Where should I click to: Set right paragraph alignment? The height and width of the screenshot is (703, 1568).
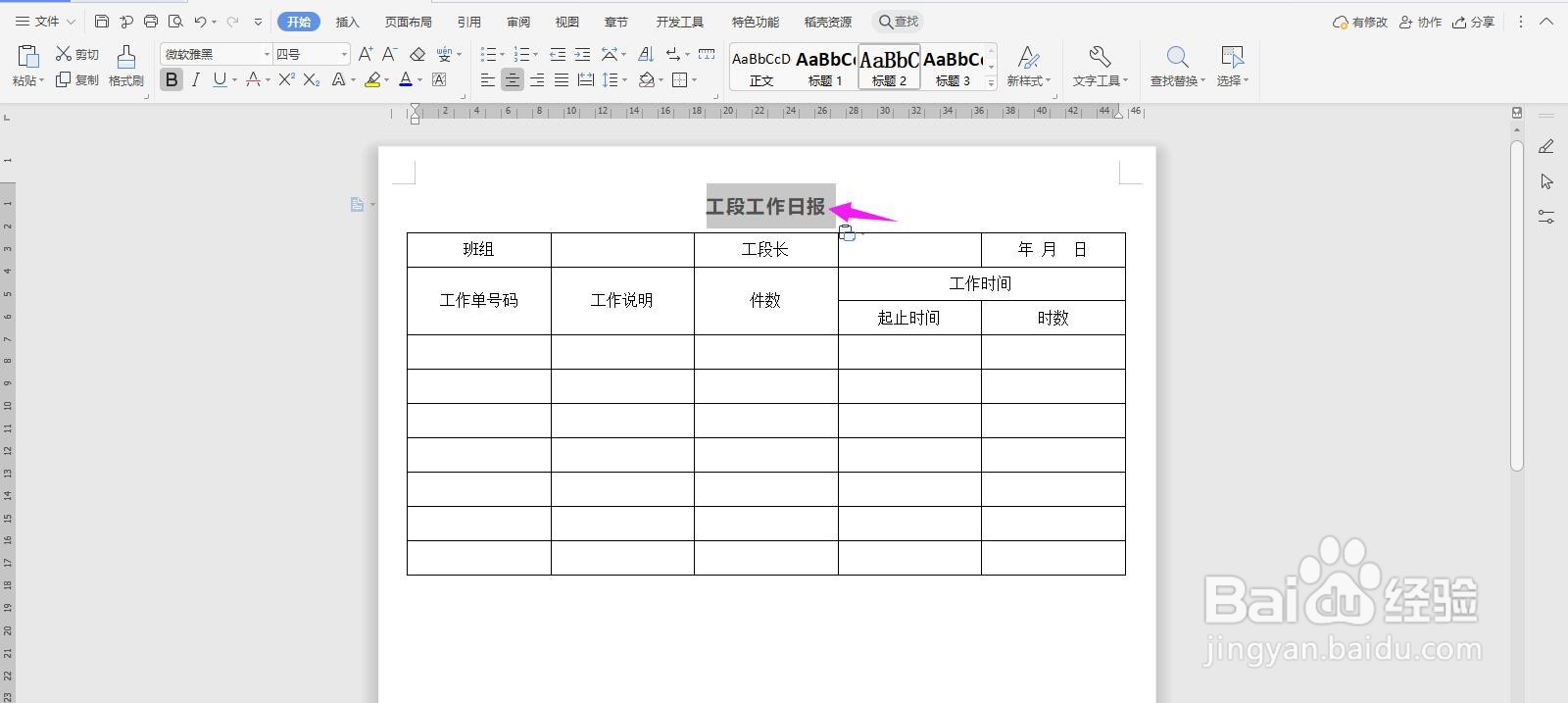tap(537, 80)
